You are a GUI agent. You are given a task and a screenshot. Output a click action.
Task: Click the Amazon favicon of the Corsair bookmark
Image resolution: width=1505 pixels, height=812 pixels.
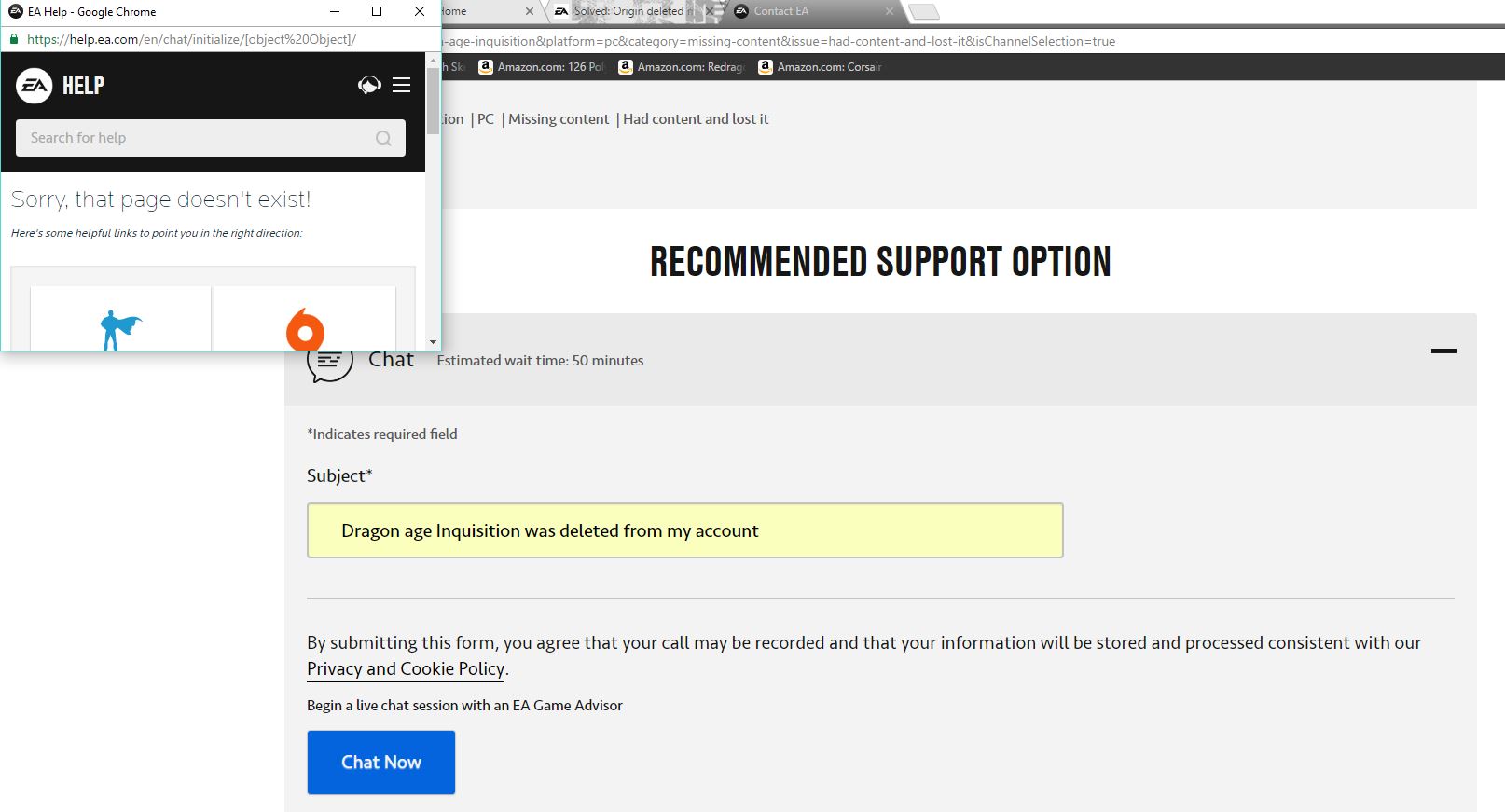[766, 67]
